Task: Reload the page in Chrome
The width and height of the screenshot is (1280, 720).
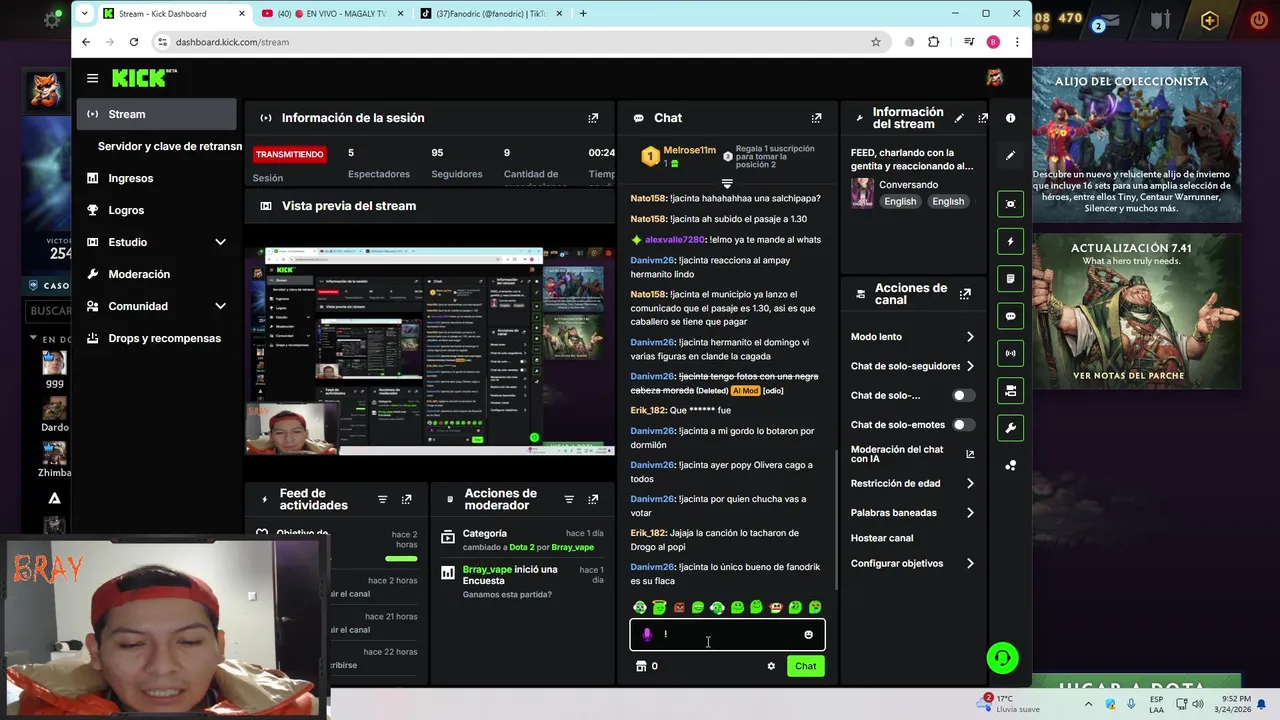Action: 134,42
